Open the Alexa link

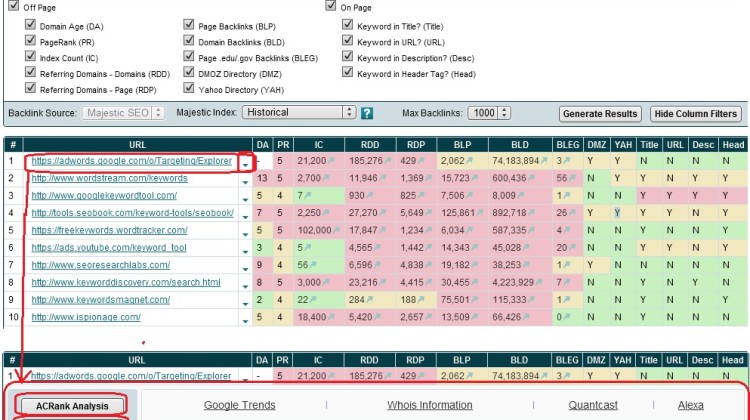tap(691, 405)
